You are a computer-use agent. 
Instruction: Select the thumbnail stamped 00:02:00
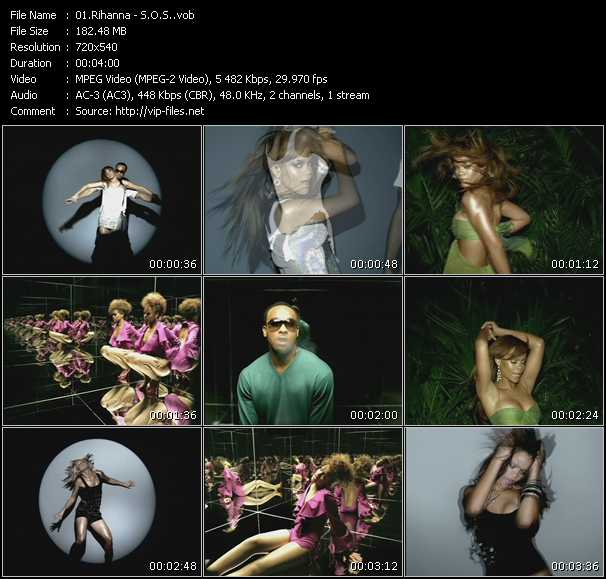click(303, 351)
